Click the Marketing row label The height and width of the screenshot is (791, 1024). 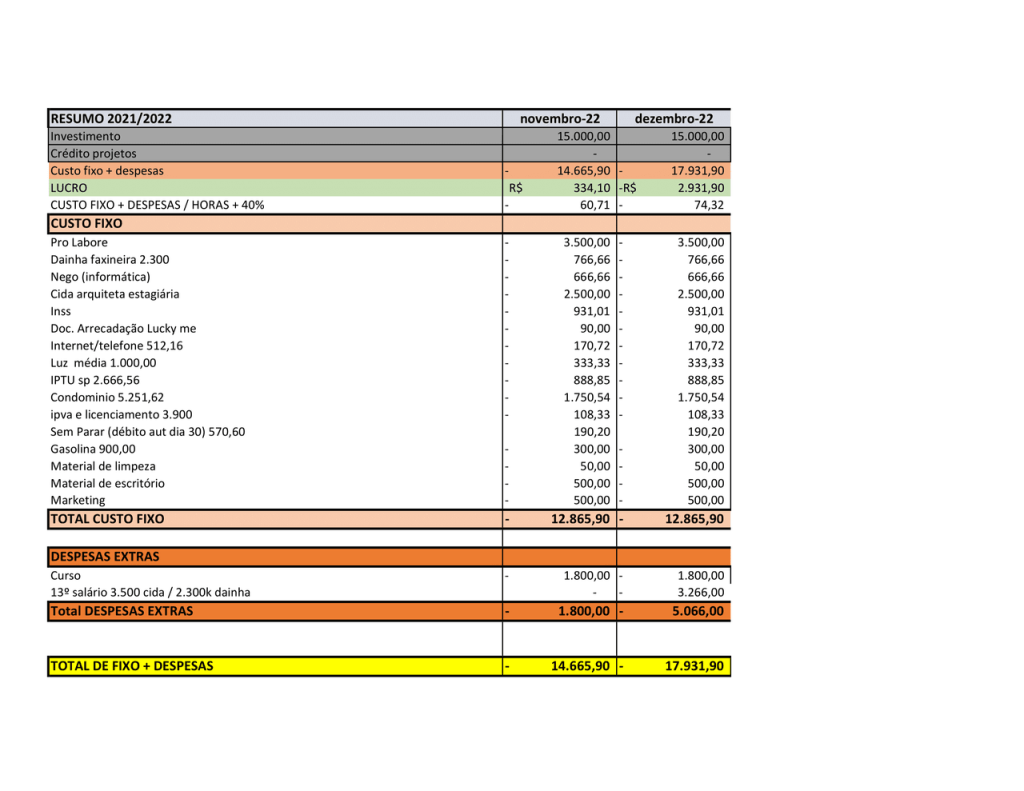tap(78, 500)
